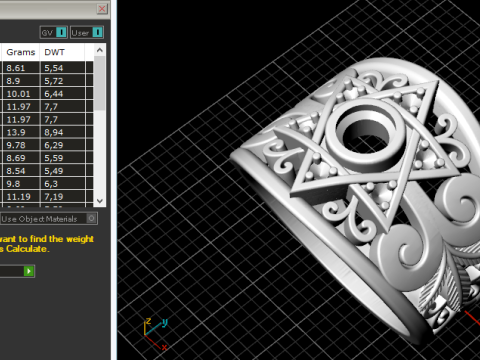Select the 6,29 DWT cell

point(63,145)
